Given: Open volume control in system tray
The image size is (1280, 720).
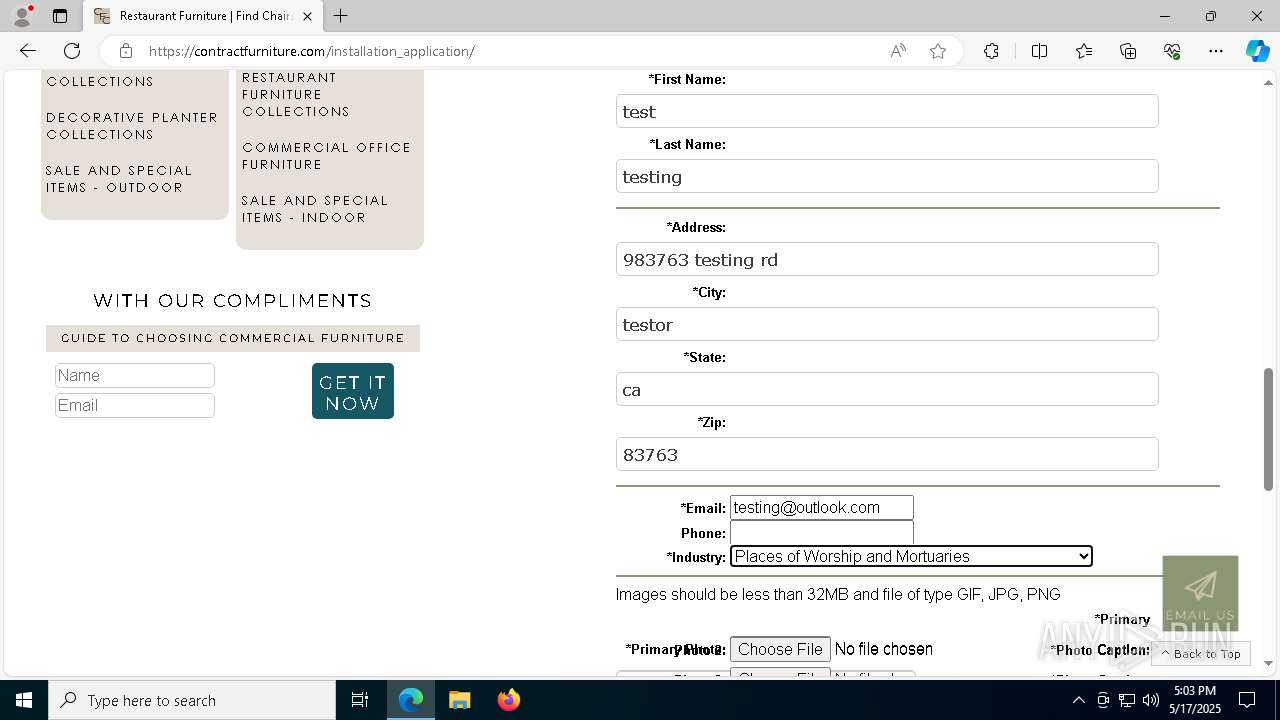Looking at the screenshot, I should (x=1151, y=700).
